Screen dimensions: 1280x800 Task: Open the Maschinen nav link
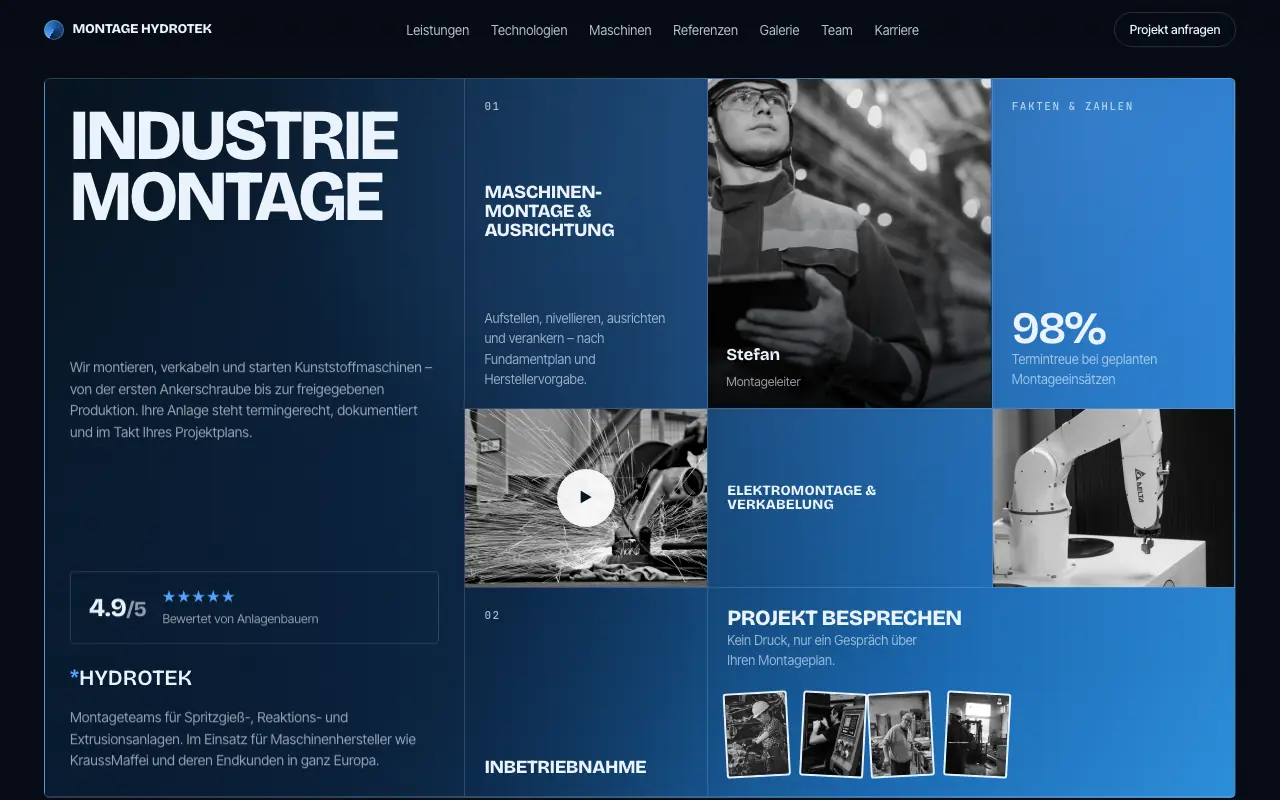coord(620,30)
